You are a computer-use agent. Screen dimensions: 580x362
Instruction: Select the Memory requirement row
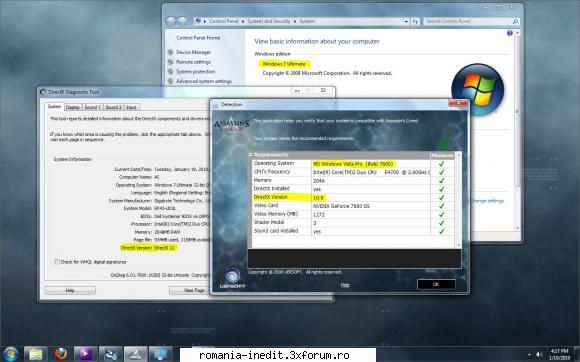353,180
